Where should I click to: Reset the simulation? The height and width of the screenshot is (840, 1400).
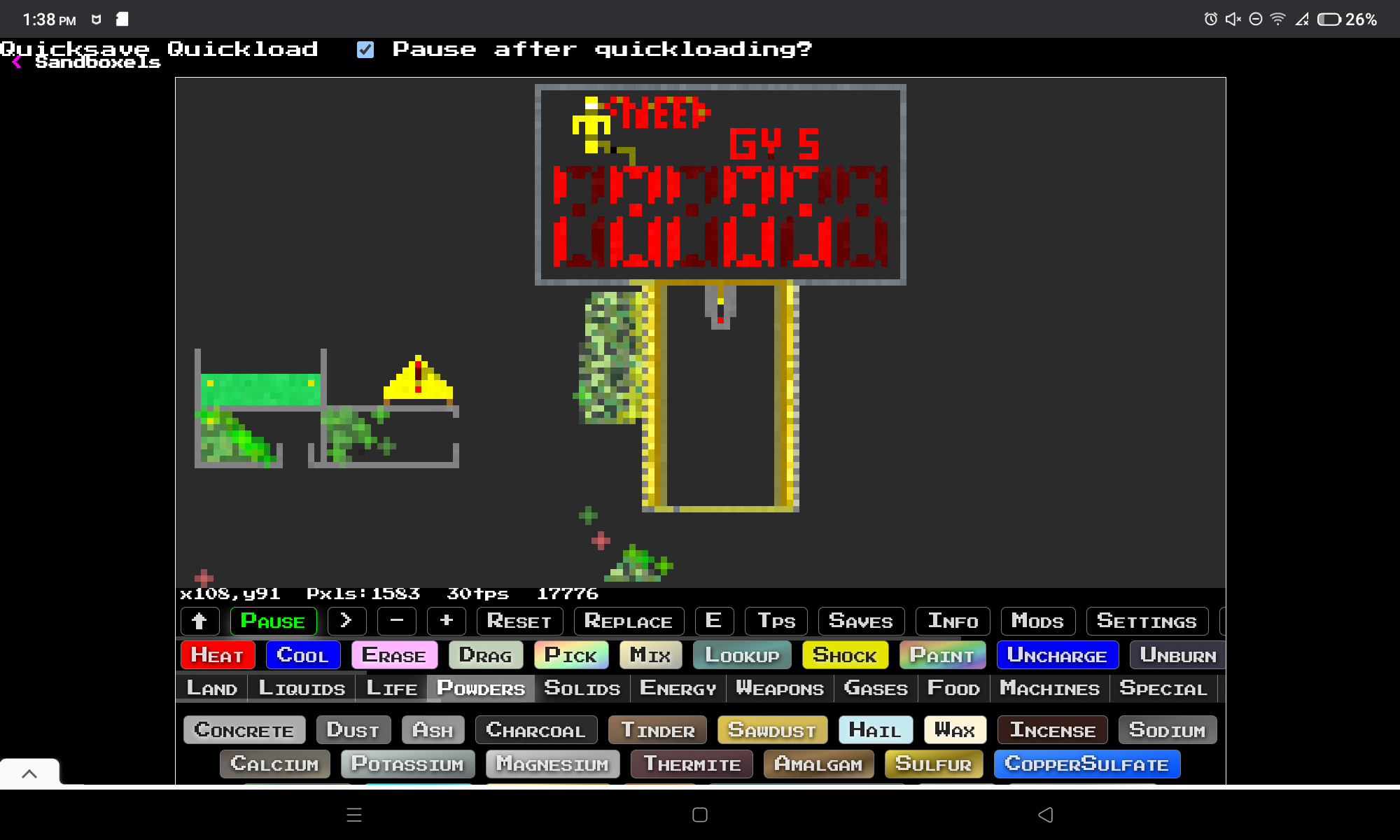click(x=519, y=622)
